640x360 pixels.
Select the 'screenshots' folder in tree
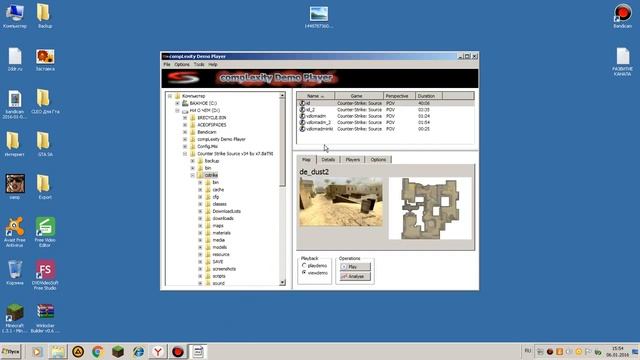[224, 269]
